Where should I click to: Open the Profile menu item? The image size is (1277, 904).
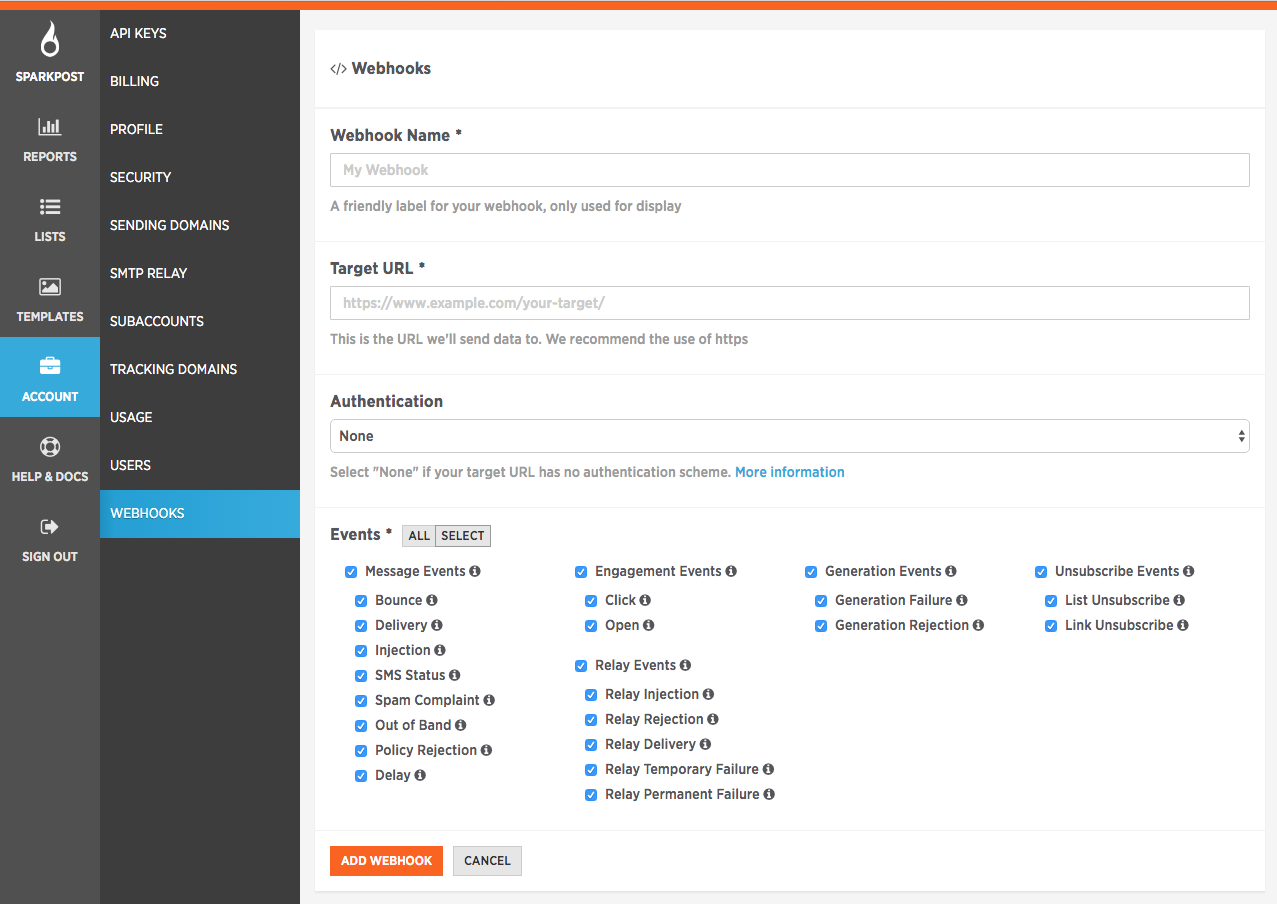click(200, 129)
